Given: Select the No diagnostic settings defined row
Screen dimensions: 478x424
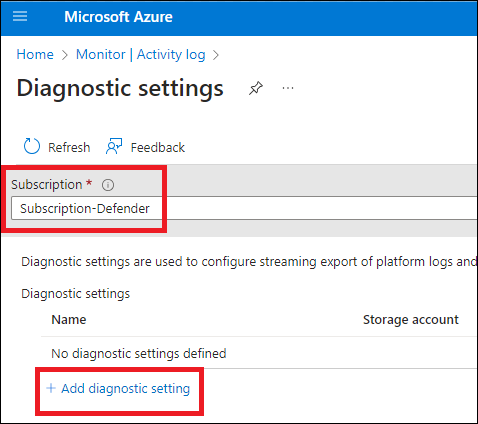Looking at the screenshot, I should click(259, 353).
